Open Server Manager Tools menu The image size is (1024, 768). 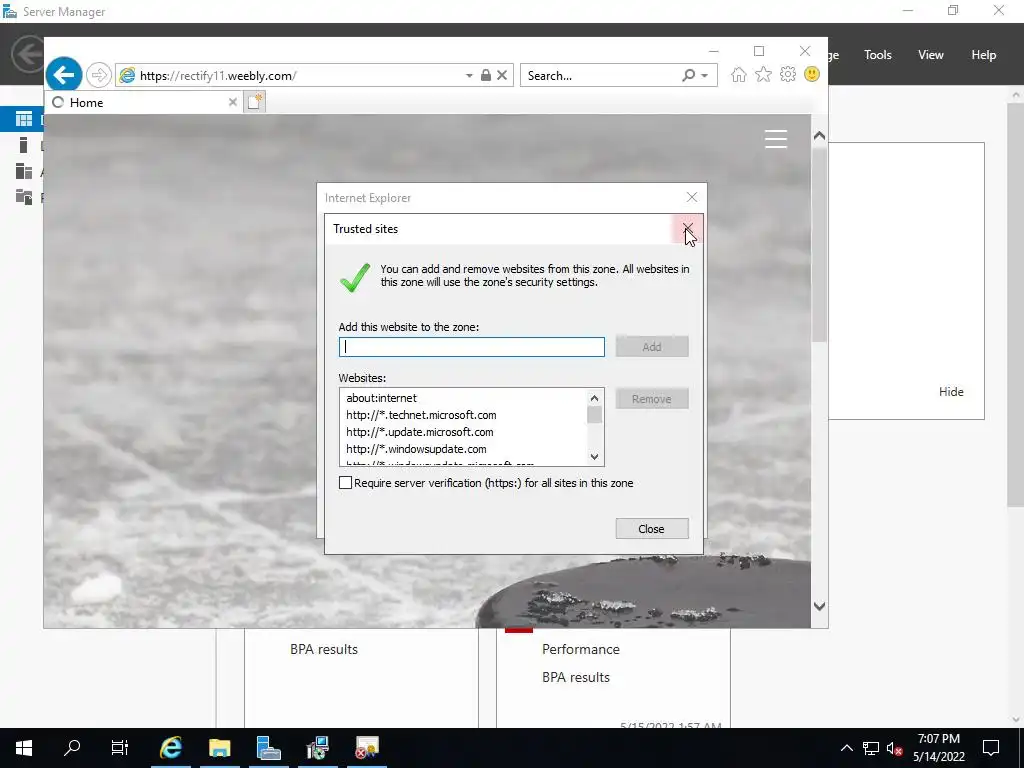click(x=877, y=55)
